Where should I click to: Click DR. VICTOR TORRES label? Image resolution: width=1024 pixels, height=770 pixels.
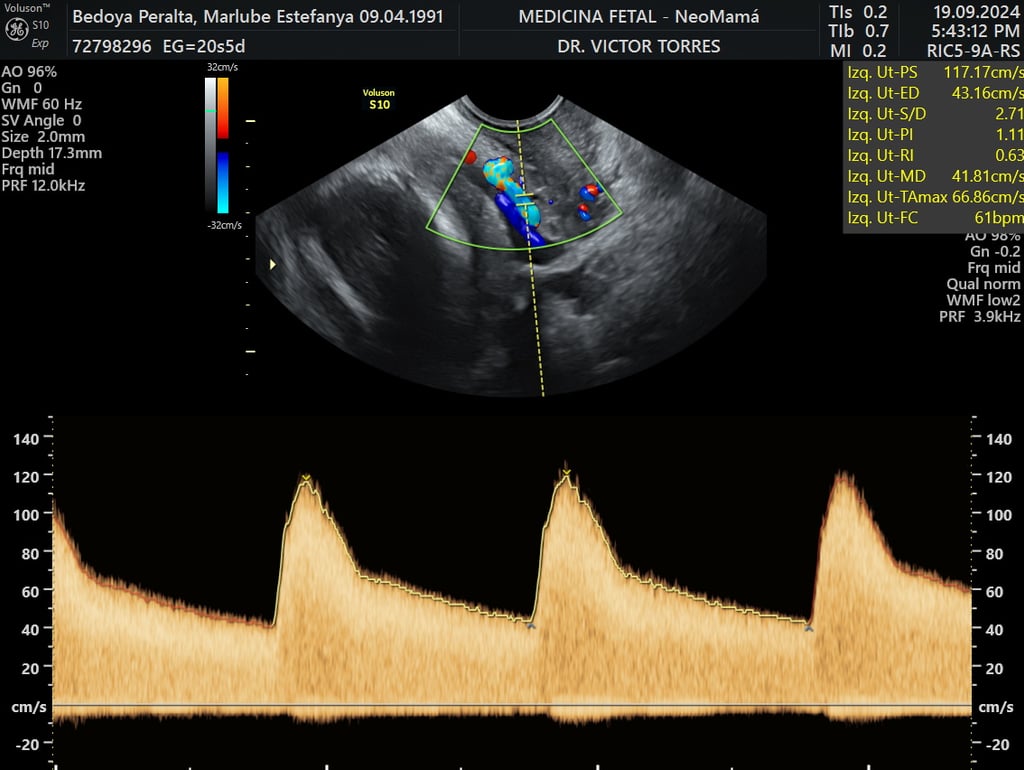pyautogui.click(x=639, y=46)
